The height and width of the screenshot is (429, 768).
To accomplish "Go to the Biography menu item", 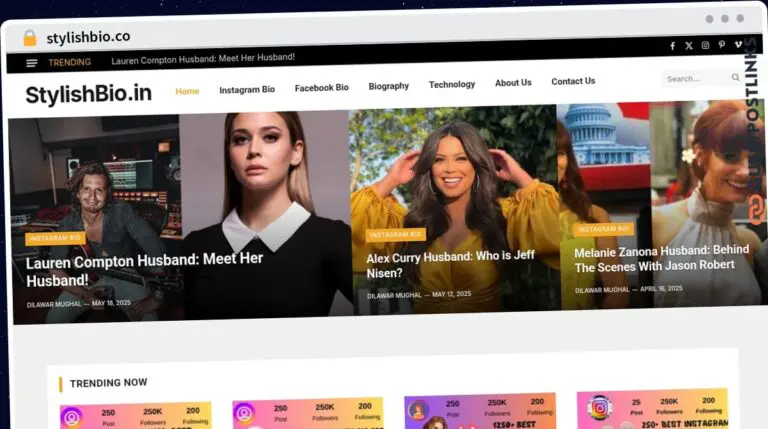I will (x=388, y=86).
